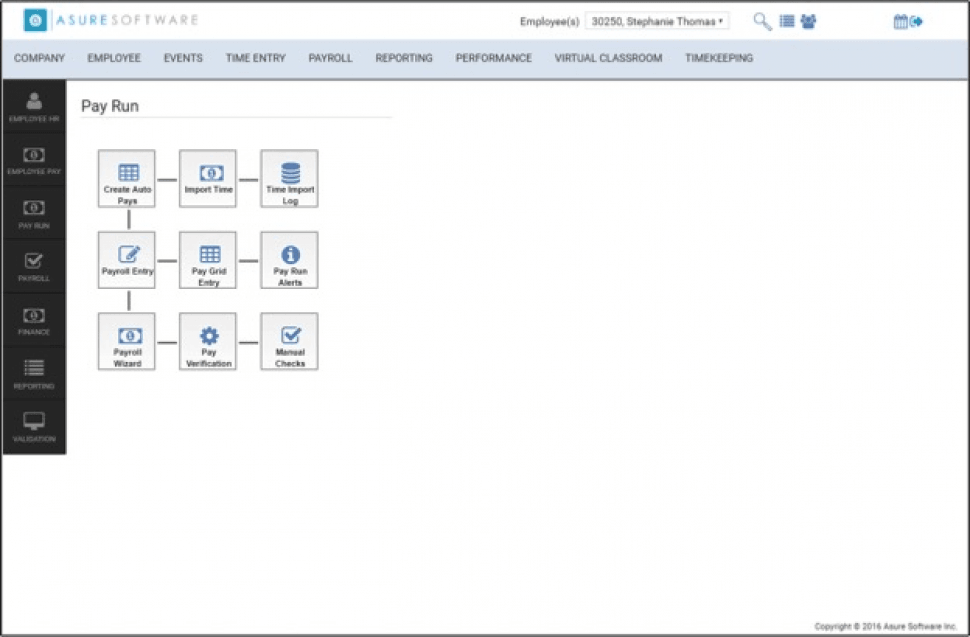View Pay Run Alerts
Screen dimensions: 970x637
tap(288, 260)
